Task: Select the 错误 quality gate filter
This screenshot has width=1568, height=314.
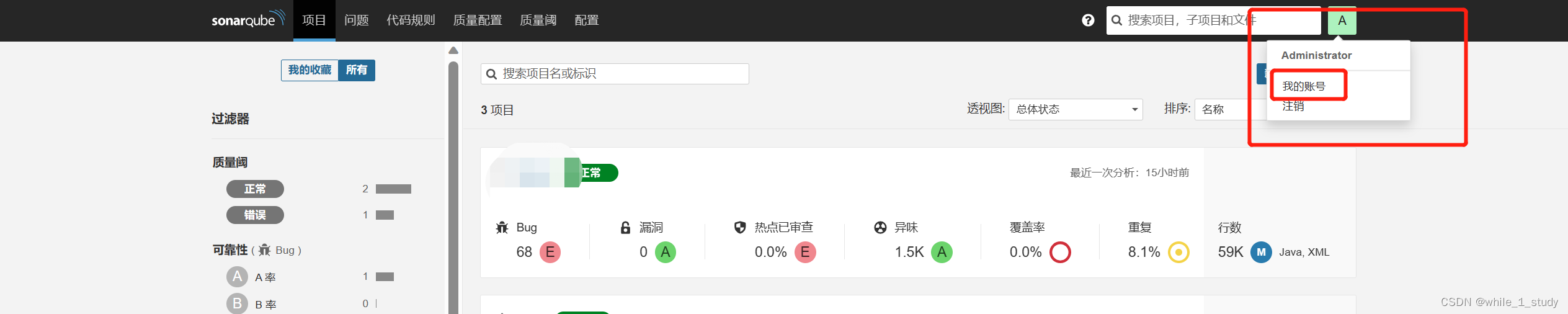Action: pyautogui.click(x=255, y=215)
